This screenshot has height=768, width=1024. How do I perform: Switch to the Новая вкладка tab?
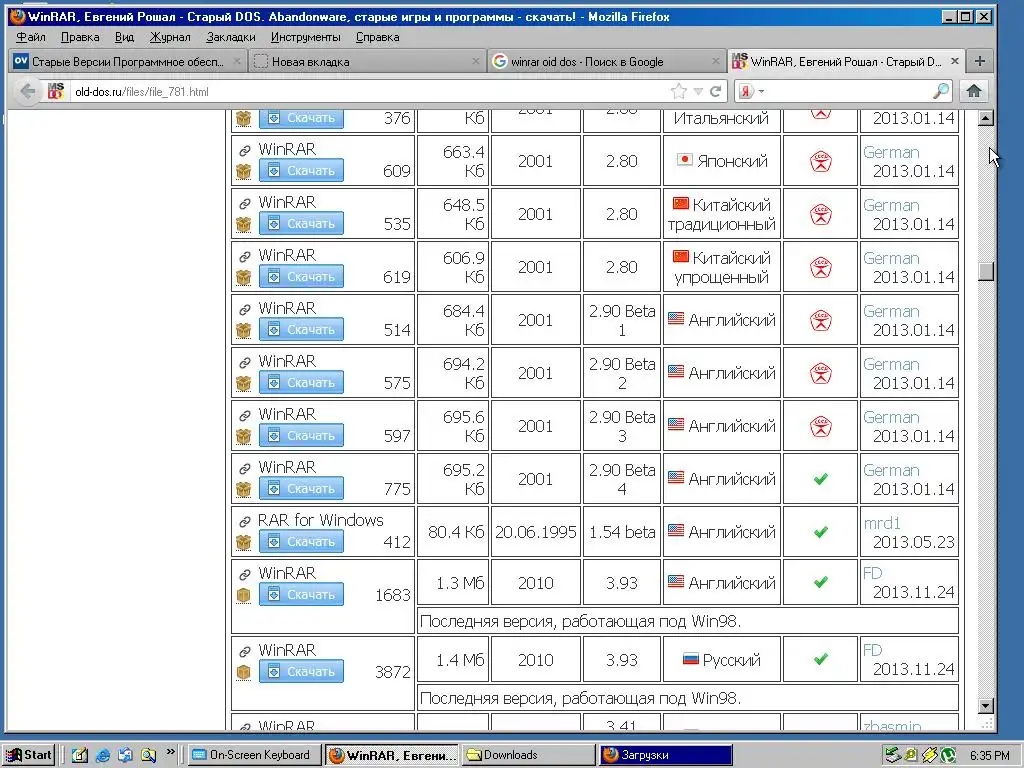pyautogui.click(x=366, y=61)
